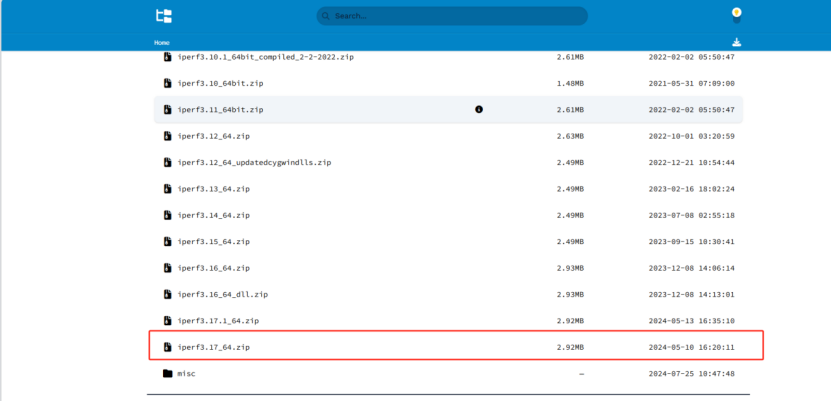Click zip icon beside iperf3.17.1_64.zip
The width and height of the screenshot is (831, 401).
coord(167,320)
